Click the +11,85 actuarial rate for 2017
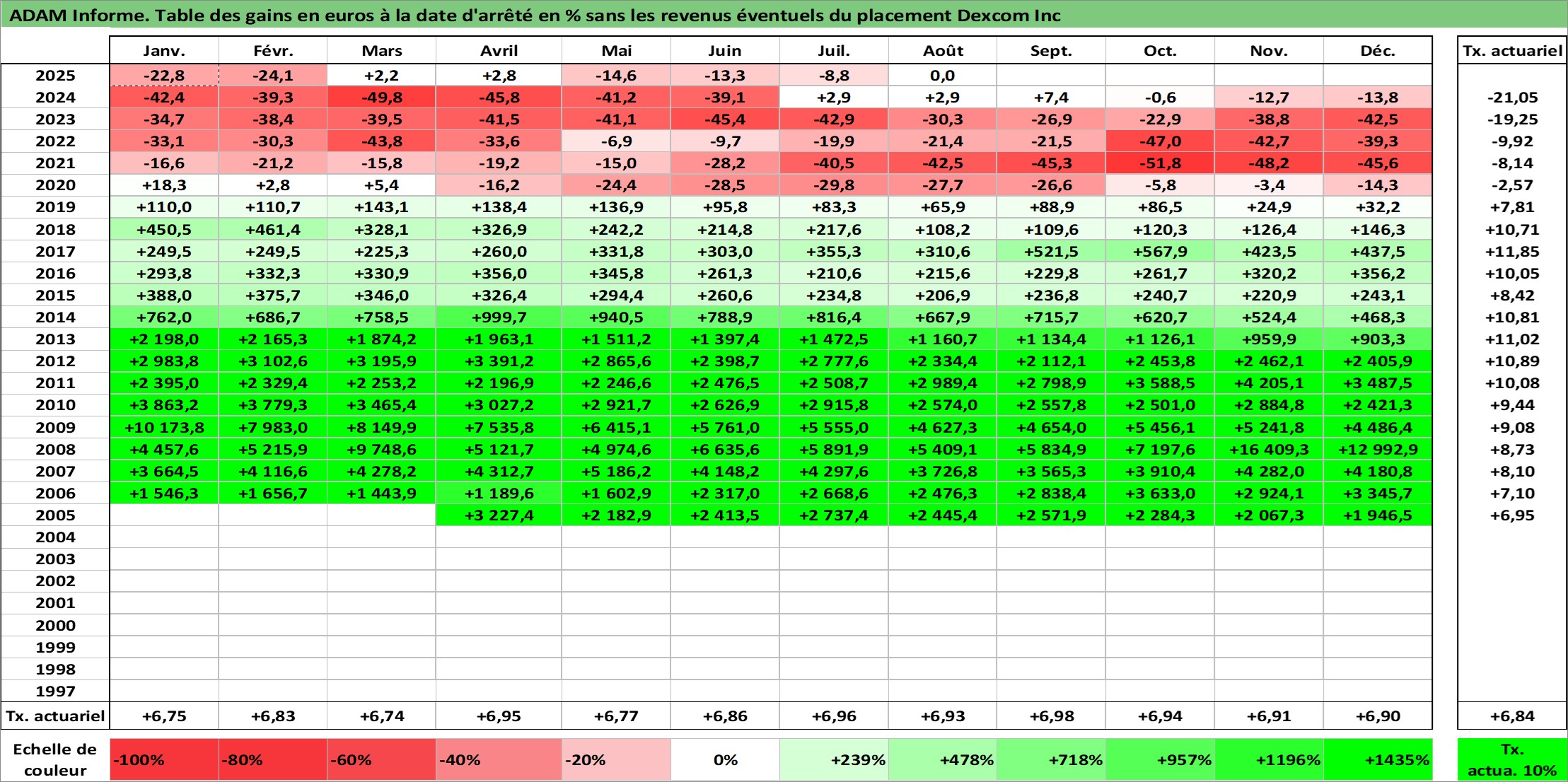This screenshot has width=1568, height=782. click(1512, 252)
